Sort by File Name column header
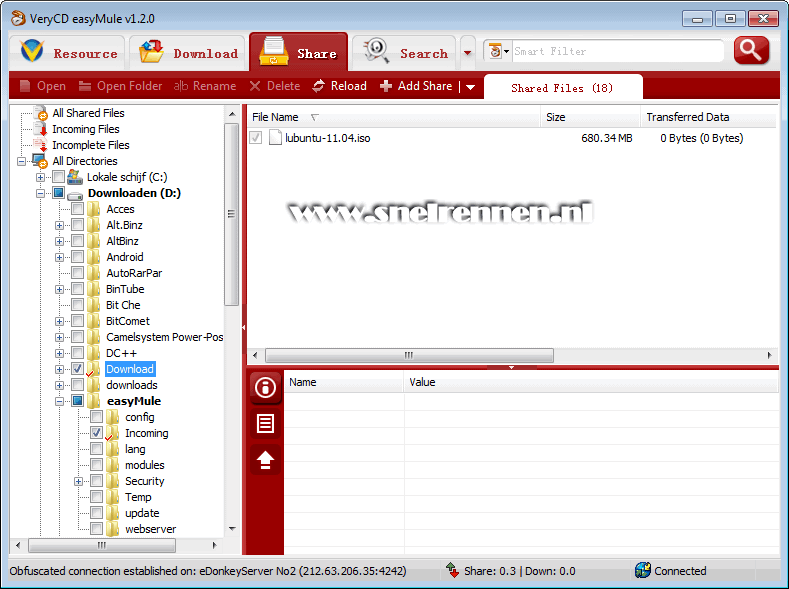The image size is (789, 589). pyautogui.click(x=394, y=117)
